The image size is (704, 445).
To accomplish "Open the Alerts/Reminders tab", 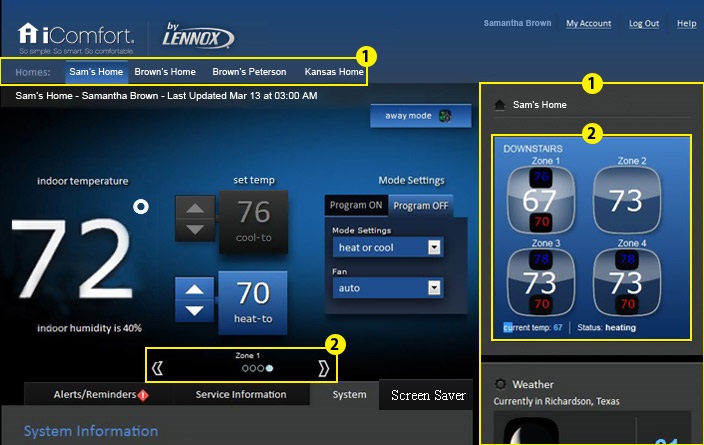I will click(87, 395).
